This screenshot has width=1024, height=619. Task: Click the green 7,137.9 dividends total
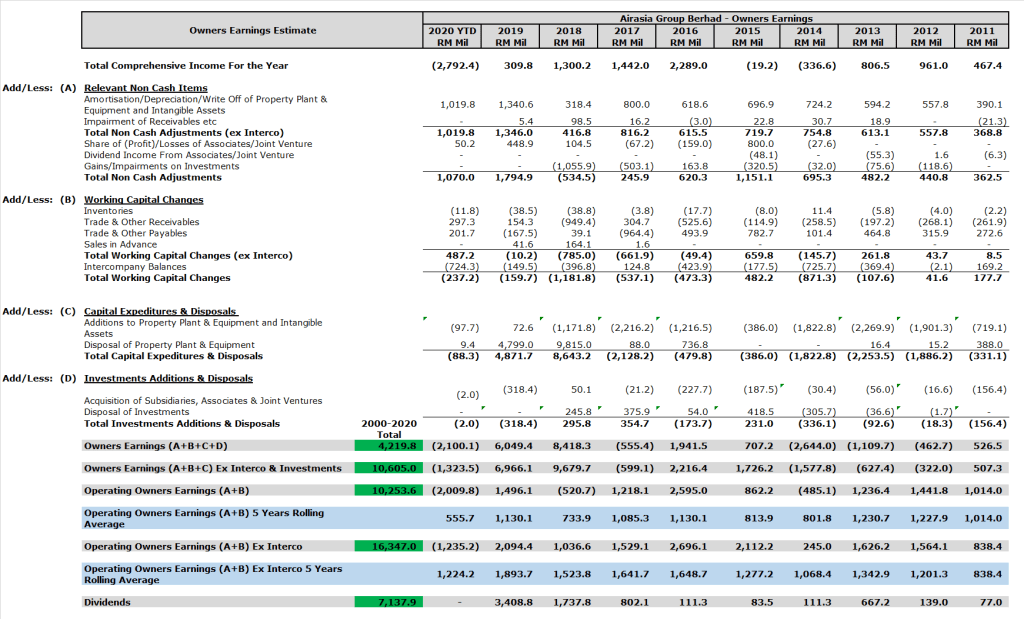(x=390, y=602)
